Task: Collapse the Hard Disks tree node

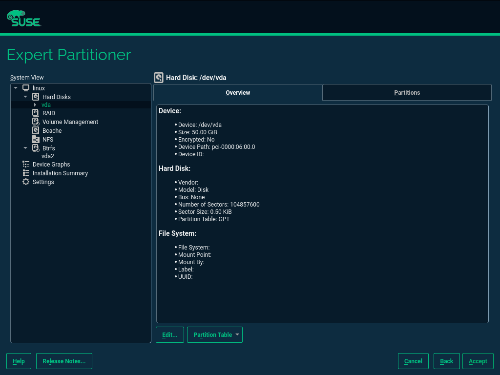Action: click(25, 97)
